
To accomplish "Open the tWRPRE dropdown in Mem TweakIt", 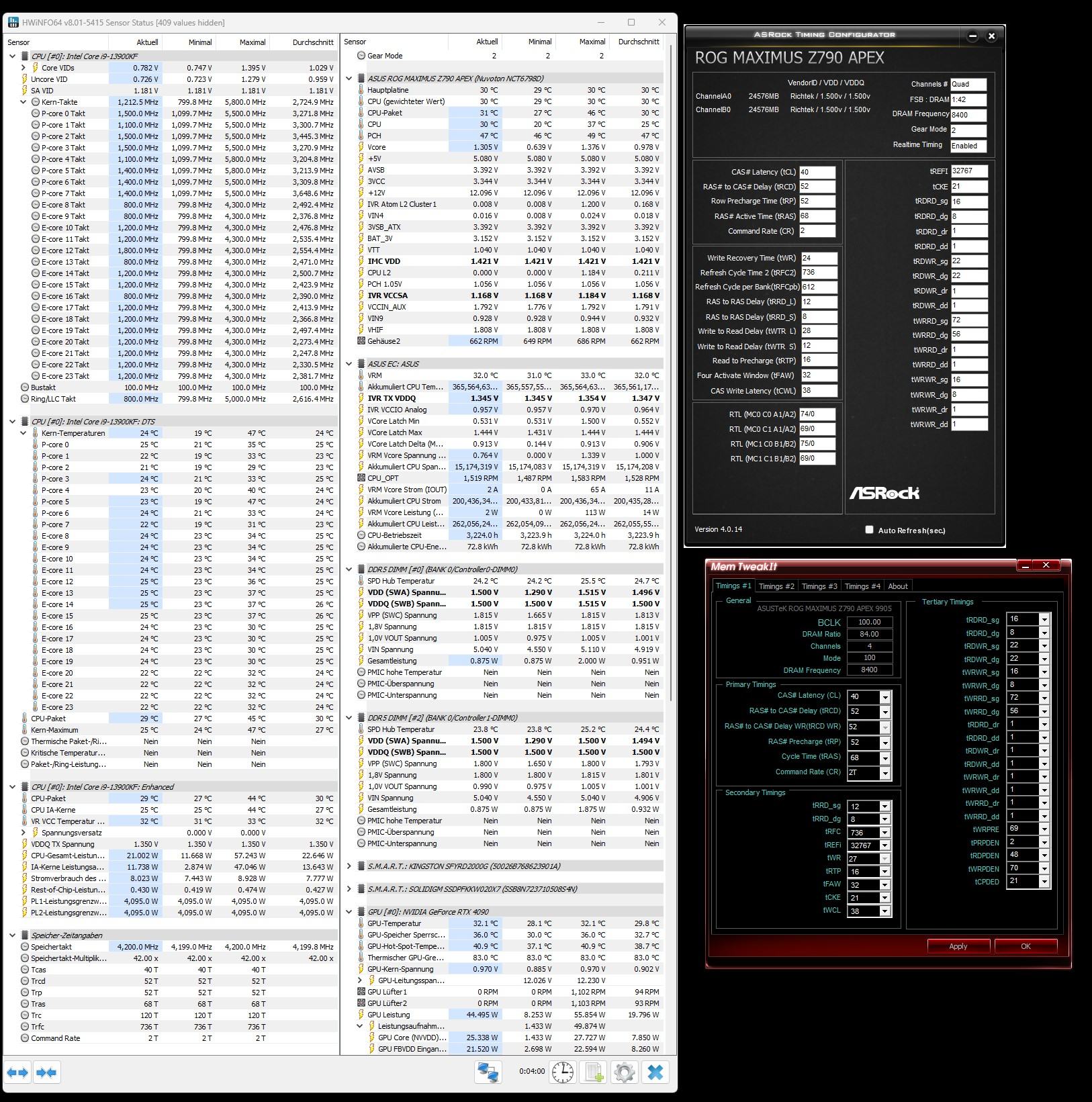I will pos(1044,829).
